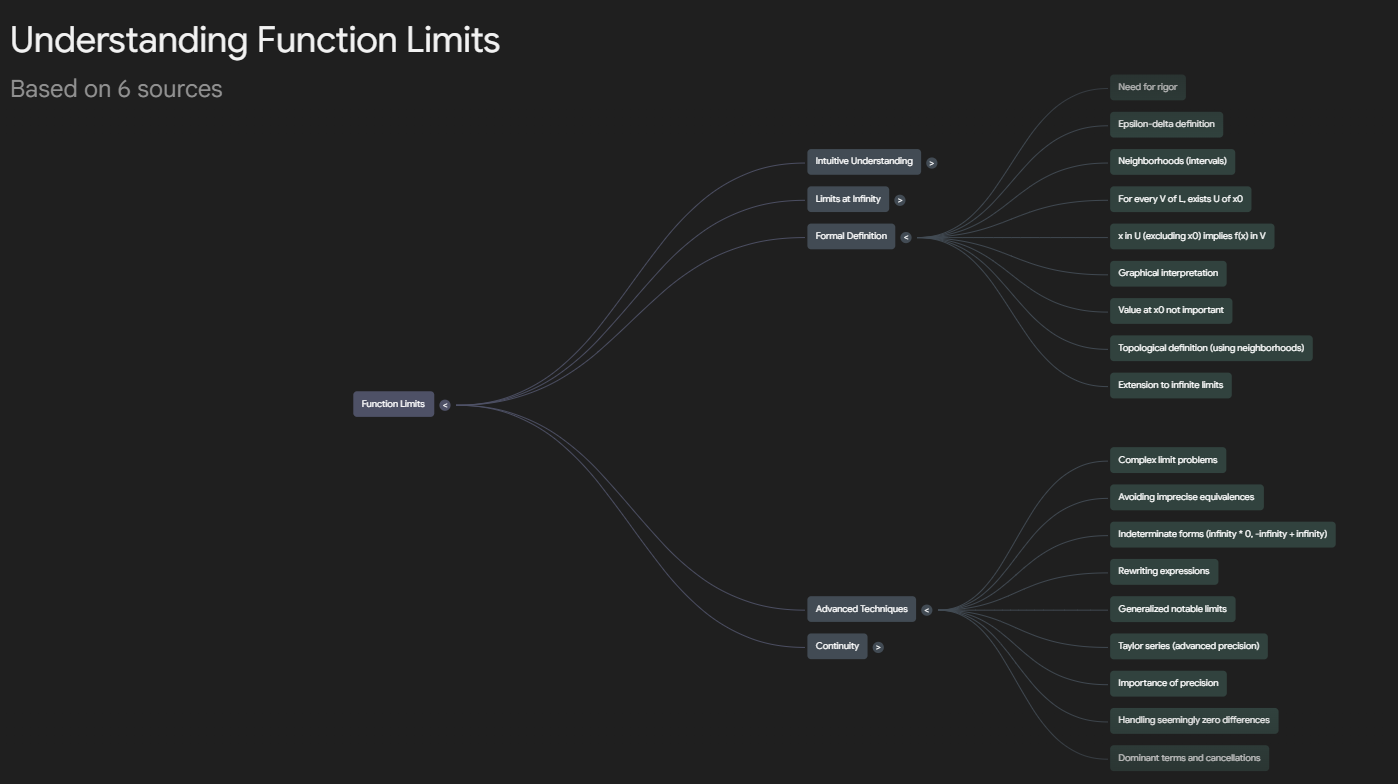The height and width of the screenshot is (784, 1398).
Task: Click the Taylor series (advanced precision) node
Action: (x=1188, y=646)
